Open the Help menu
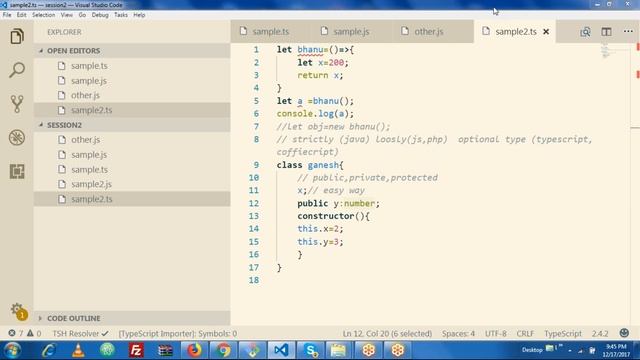640x360 pixels. [139, 15]
